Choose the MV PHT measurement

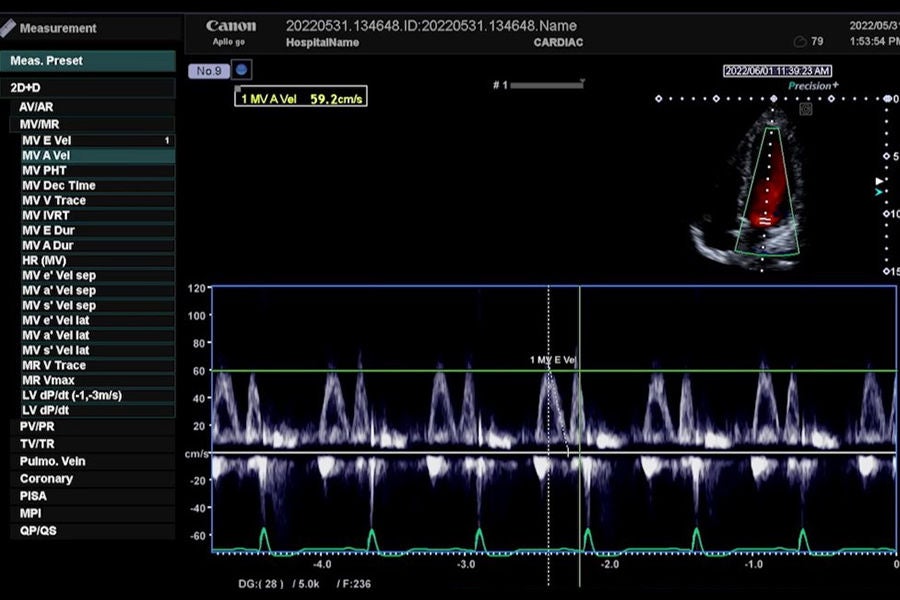pyautogui.click(x=98, y=171)
